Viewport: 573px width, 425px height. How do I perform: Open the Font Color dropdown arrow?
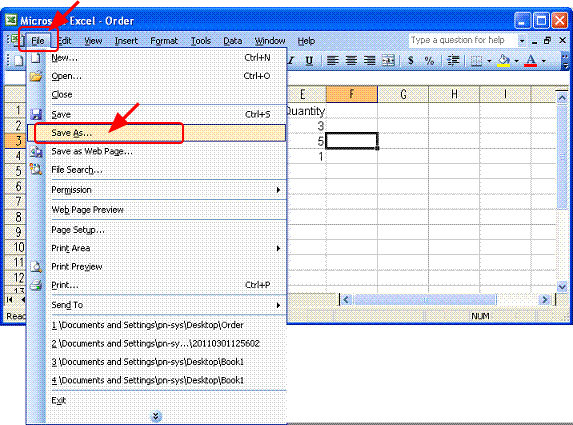tap(544, 61)
